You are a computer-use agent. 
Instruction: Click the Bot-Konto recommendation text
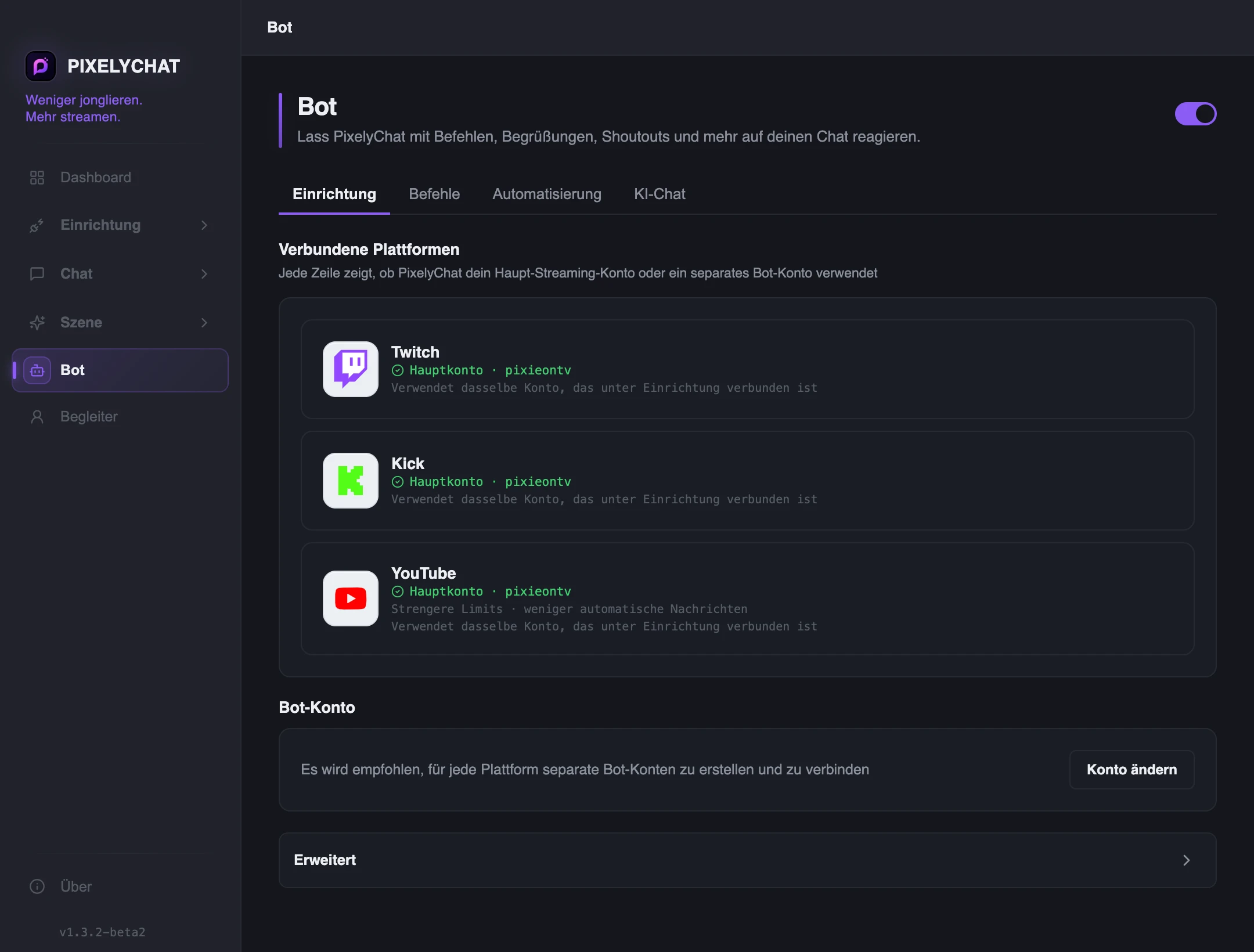click(585, 770)
